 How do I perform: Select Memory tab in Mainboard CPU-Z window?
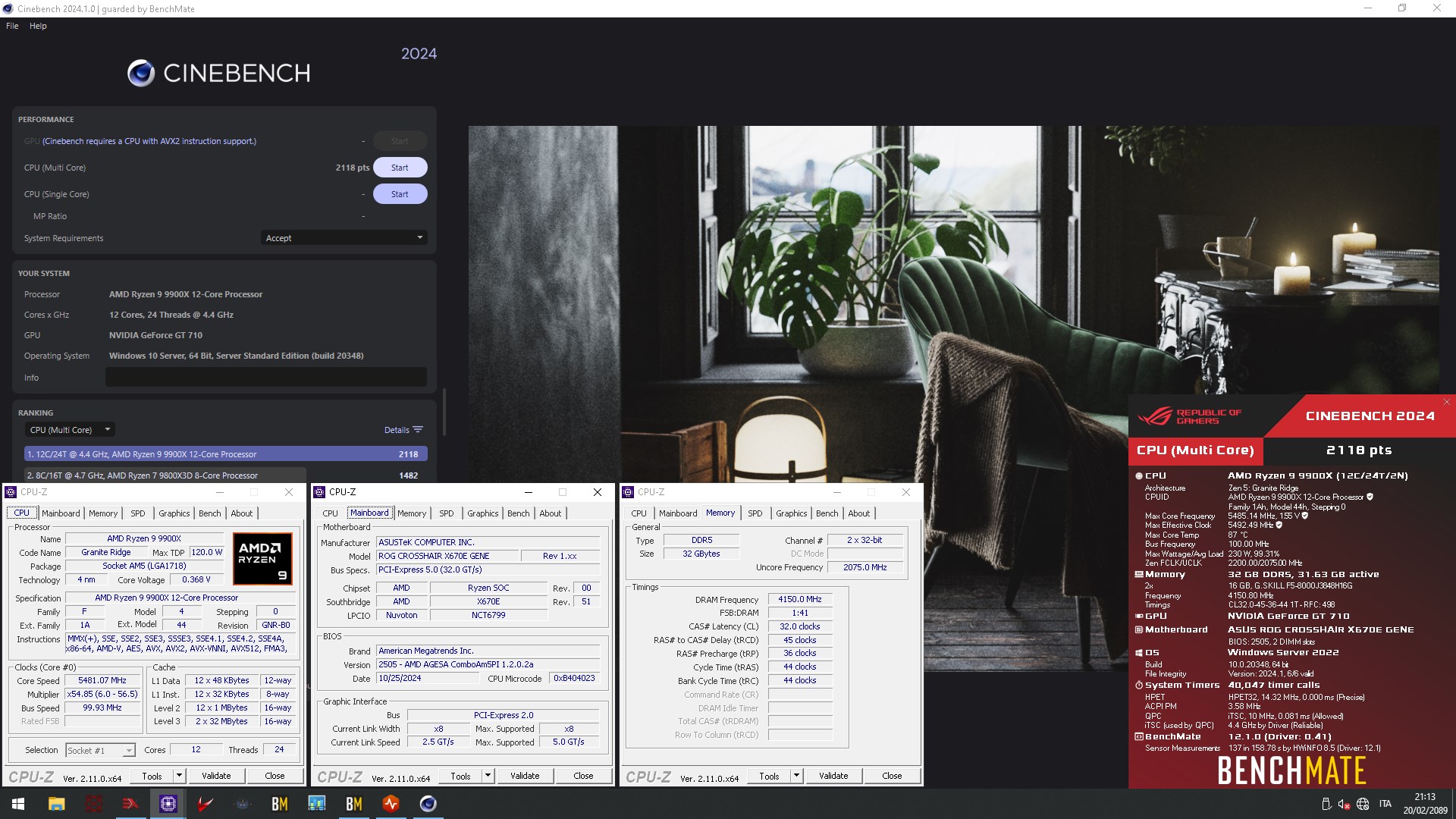412,513
